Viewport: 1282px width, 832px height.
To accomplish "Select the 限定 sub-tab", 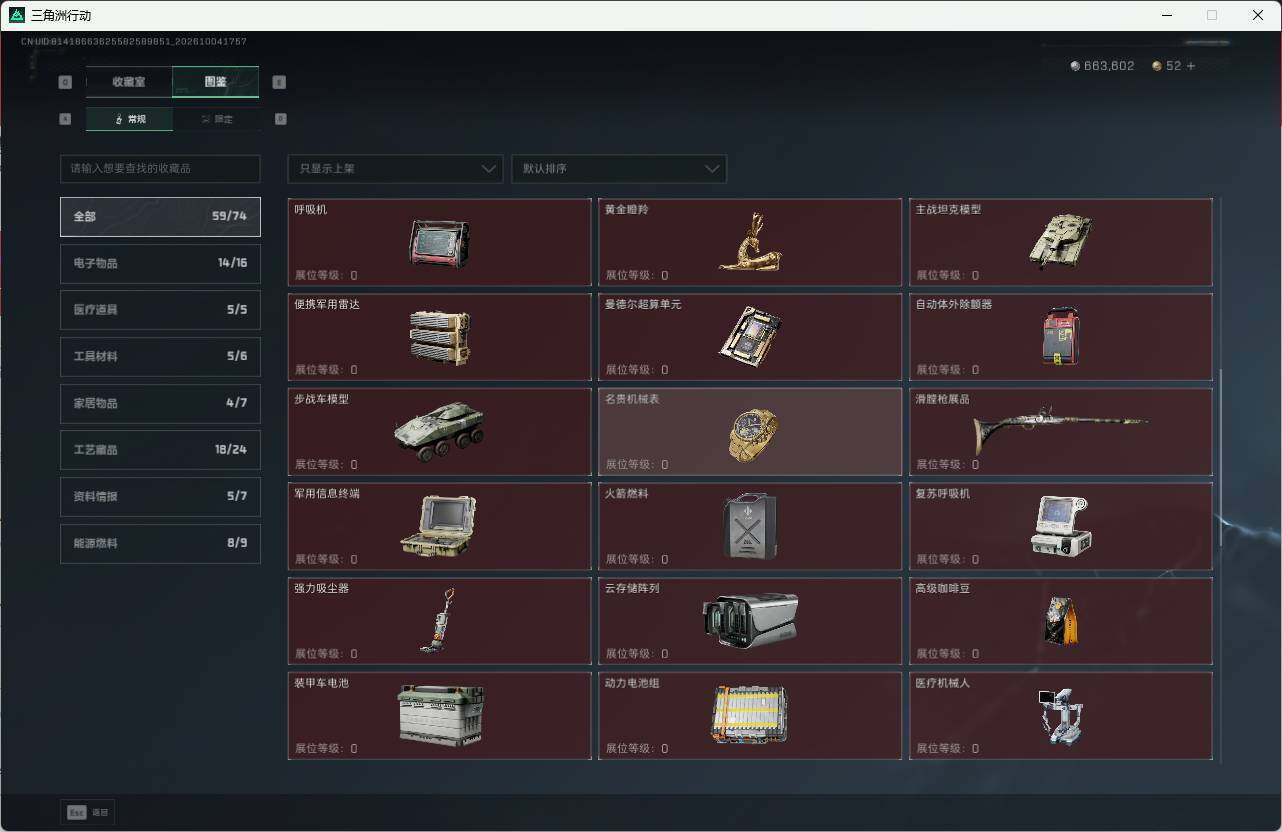I will click(x=217, y=119).
